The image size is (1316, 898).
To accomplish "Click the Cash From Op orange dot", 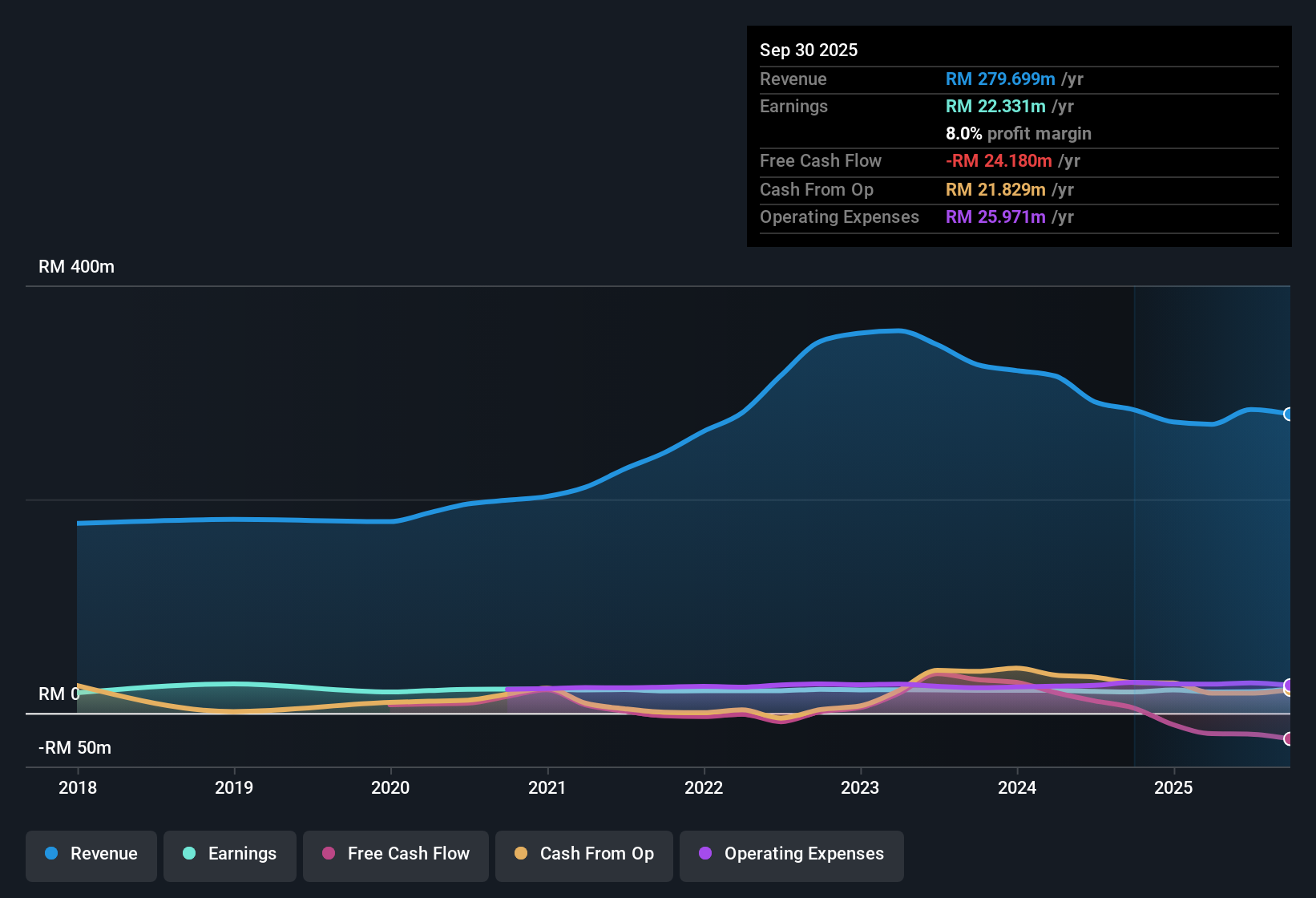I will pos(520,854).
